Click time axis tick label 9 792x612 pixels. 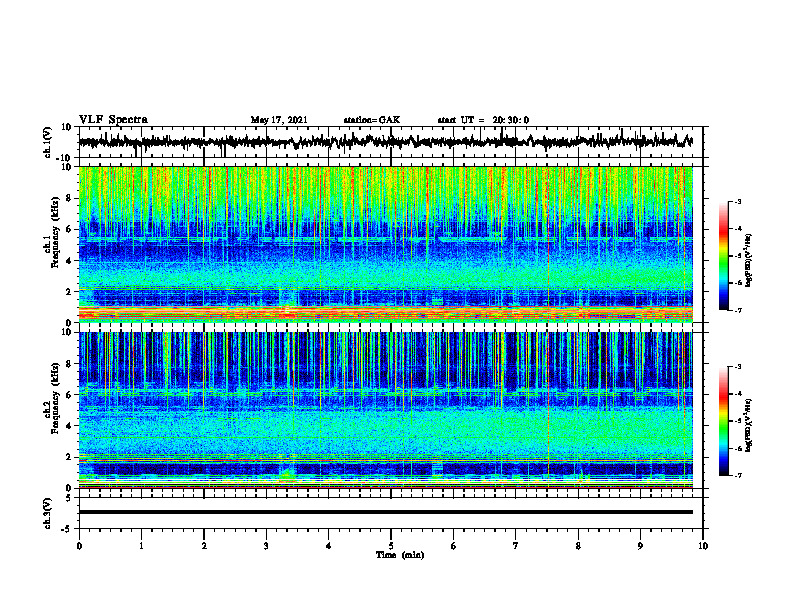[x=640, y=546]
